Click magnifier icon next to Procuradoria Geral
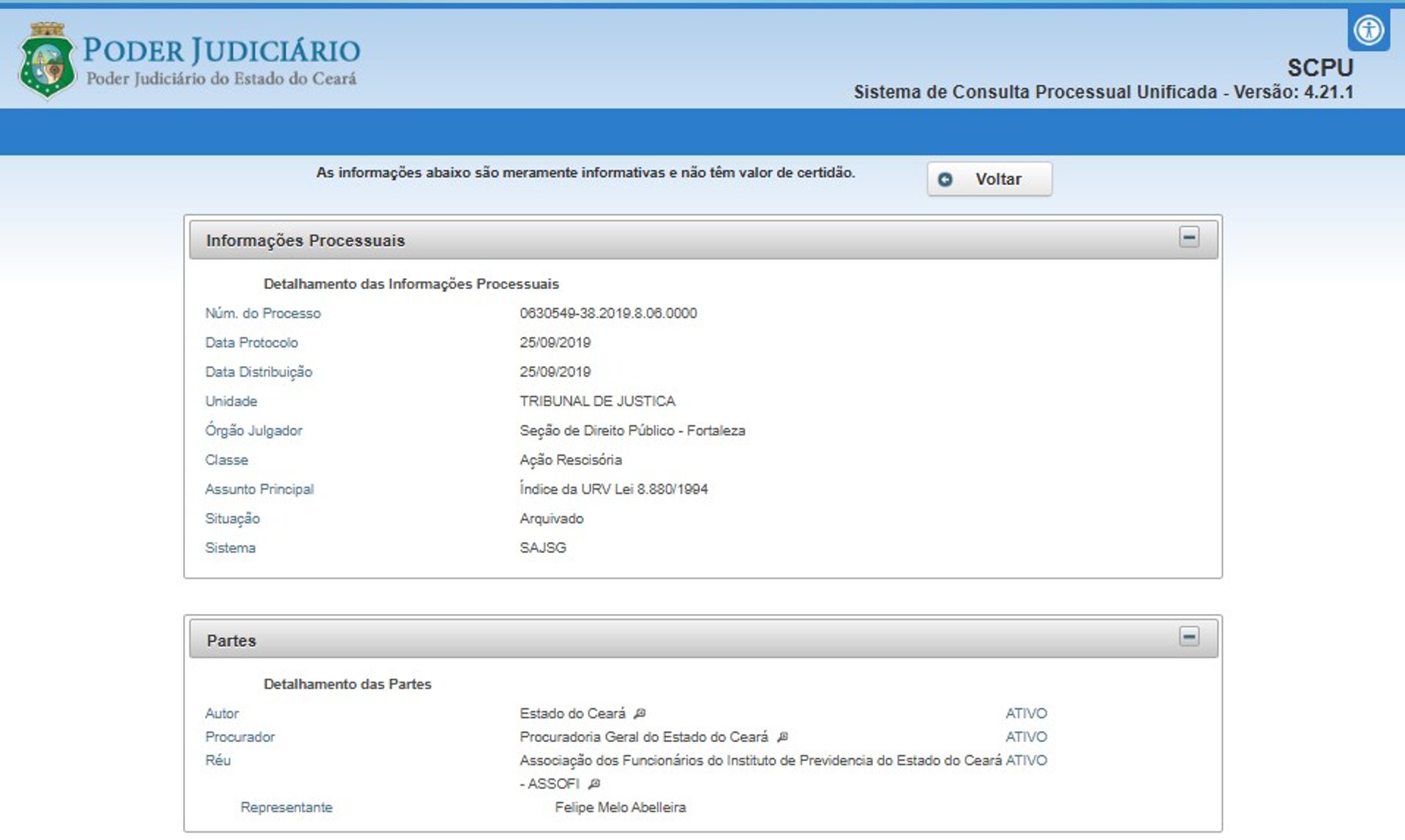 782,737
